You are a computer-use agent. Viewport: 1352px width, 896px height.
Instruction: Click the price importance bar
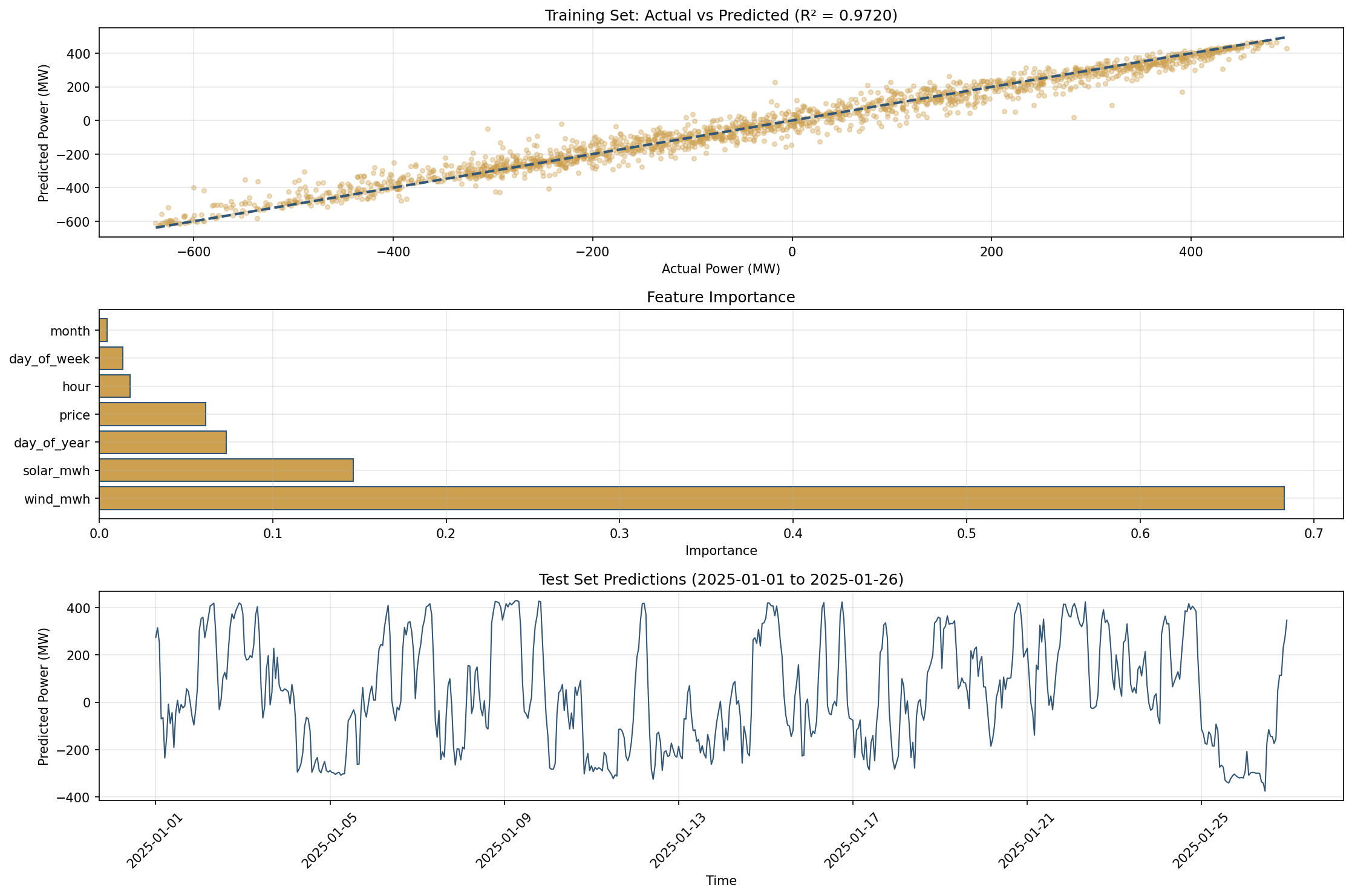coord(152,415)
